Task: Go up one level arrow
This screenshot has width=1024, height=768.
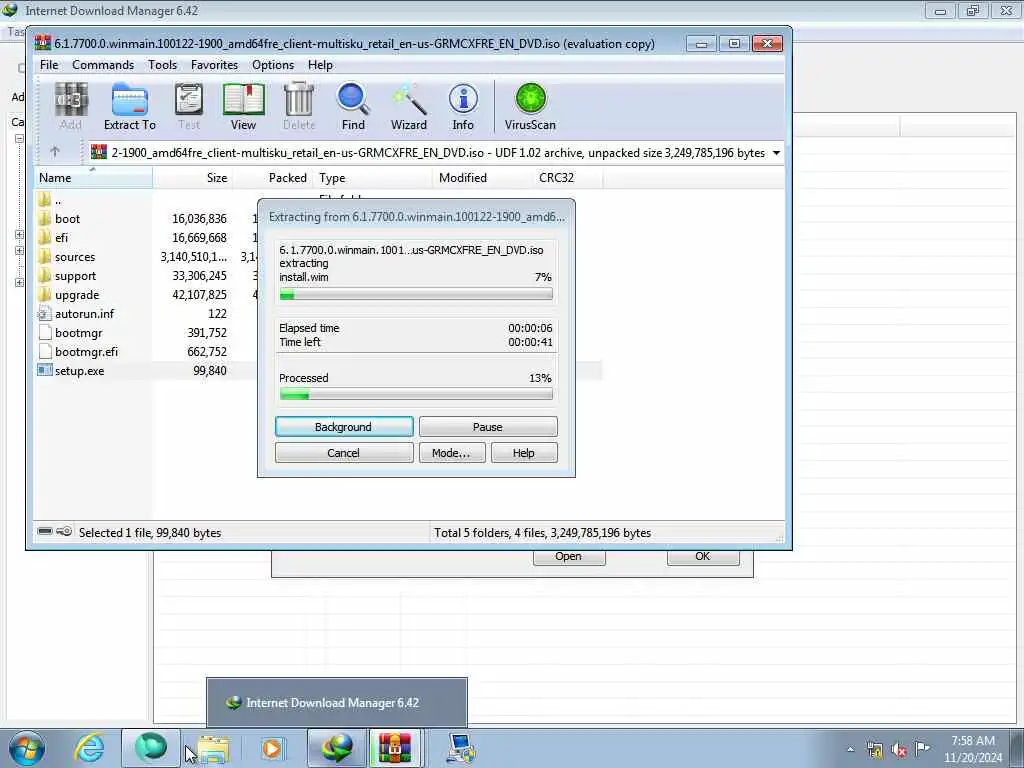Action: (55, 152)
